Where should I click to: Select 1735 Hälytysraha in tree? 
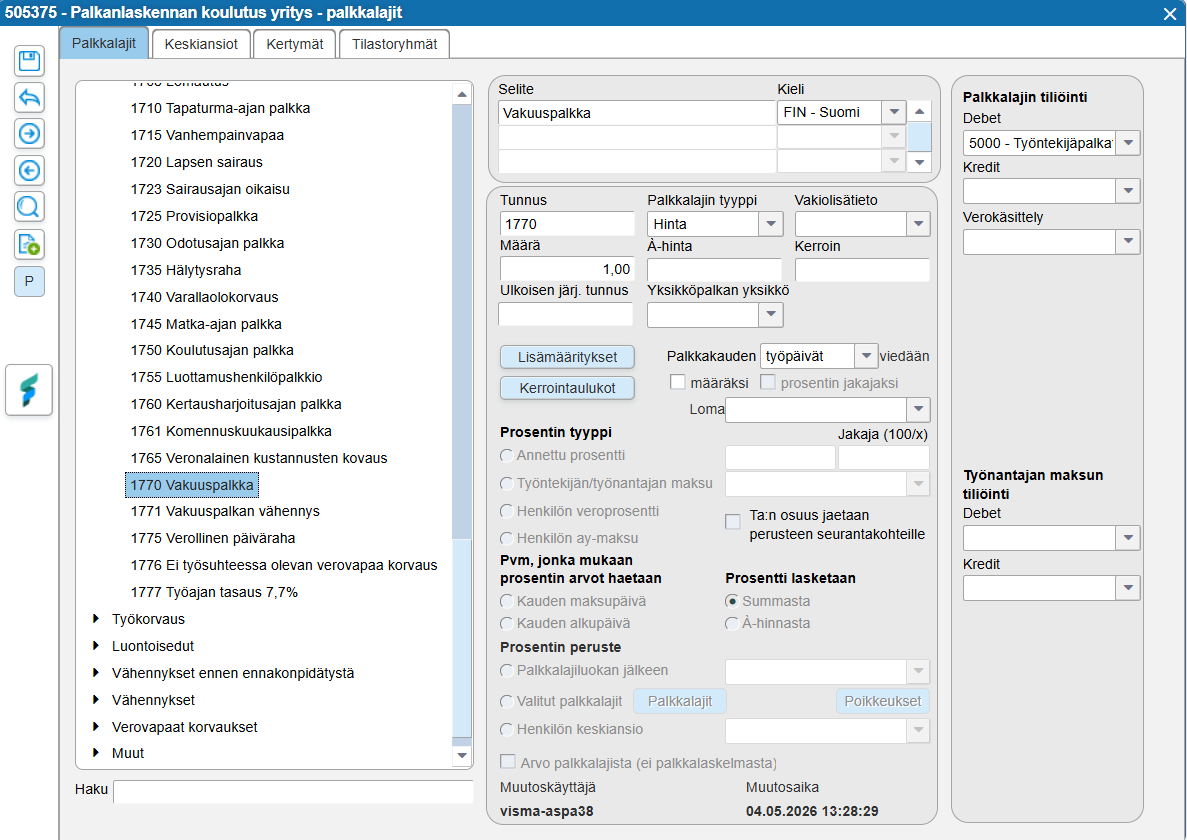point(185,270)
